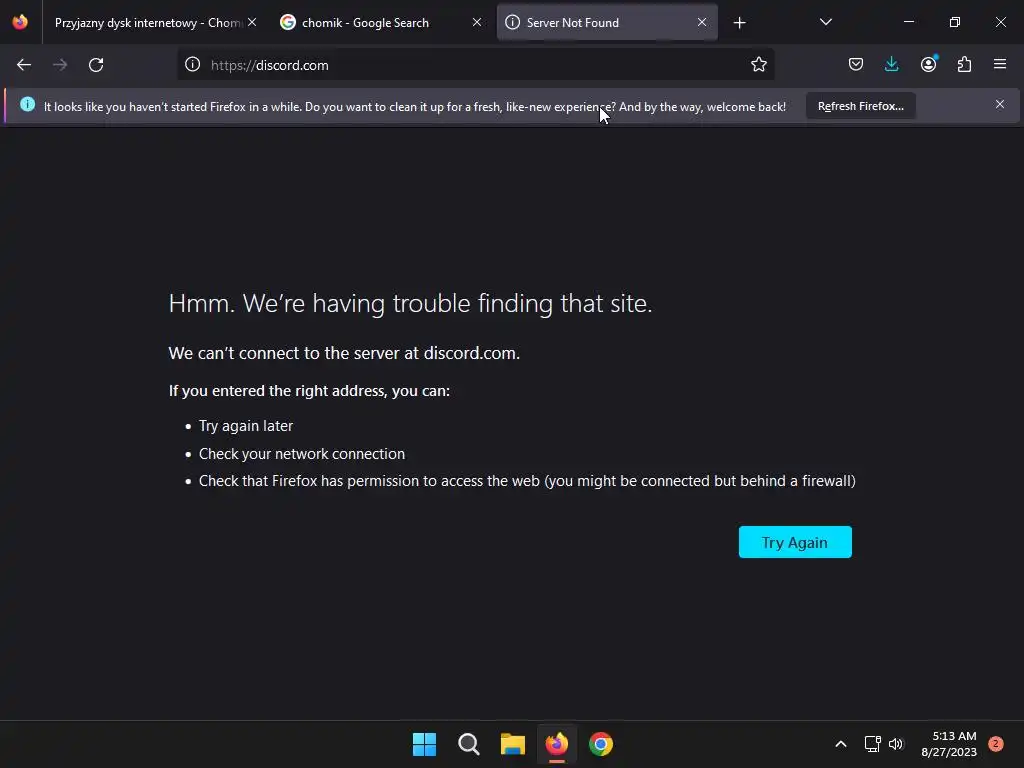Click the Refresh Firefox... button
Viewport: 1024px width, 768px height.
pos(861,106)
